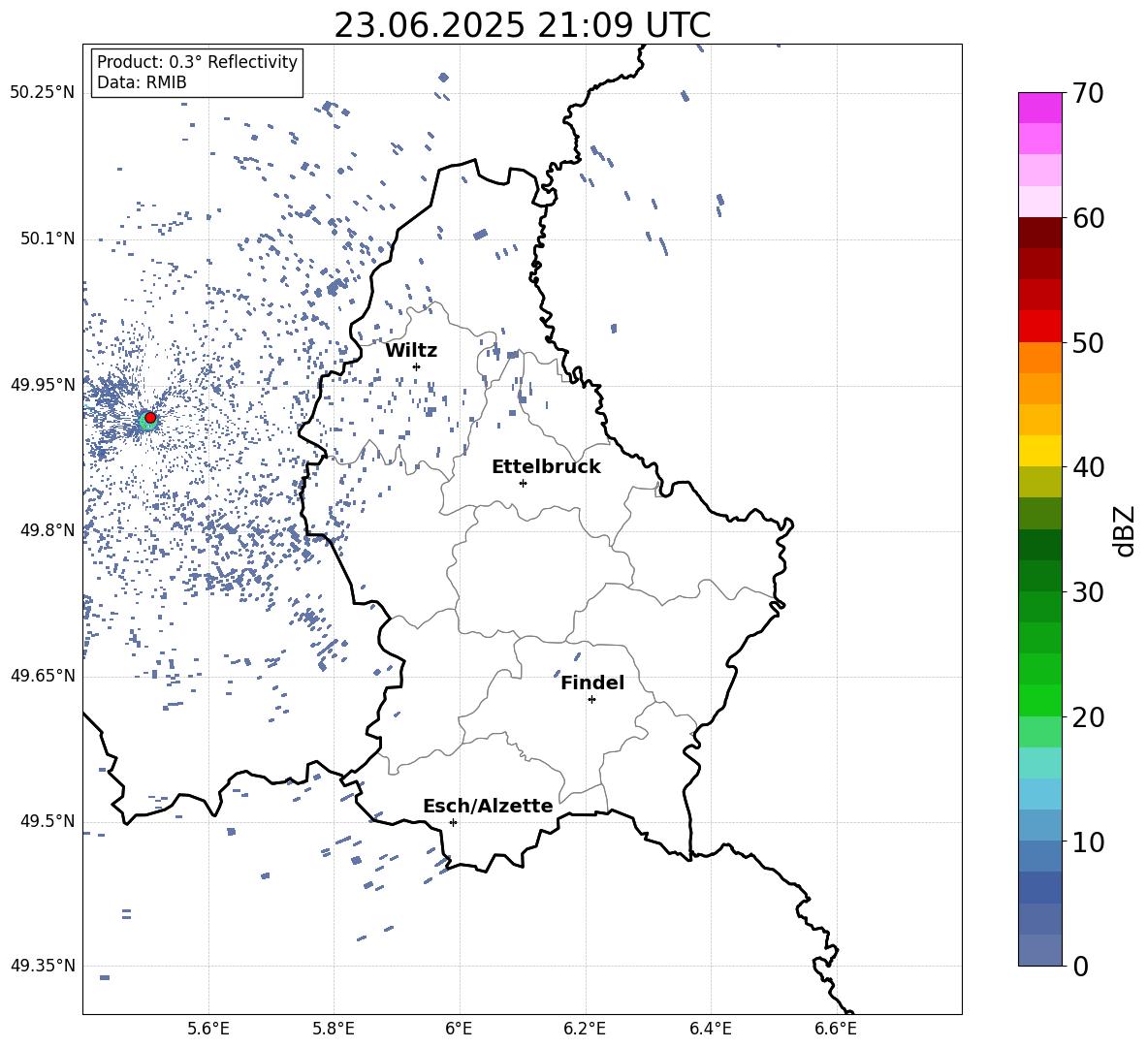Click the colorbar tick label '10'

(x=1088, y=842)
